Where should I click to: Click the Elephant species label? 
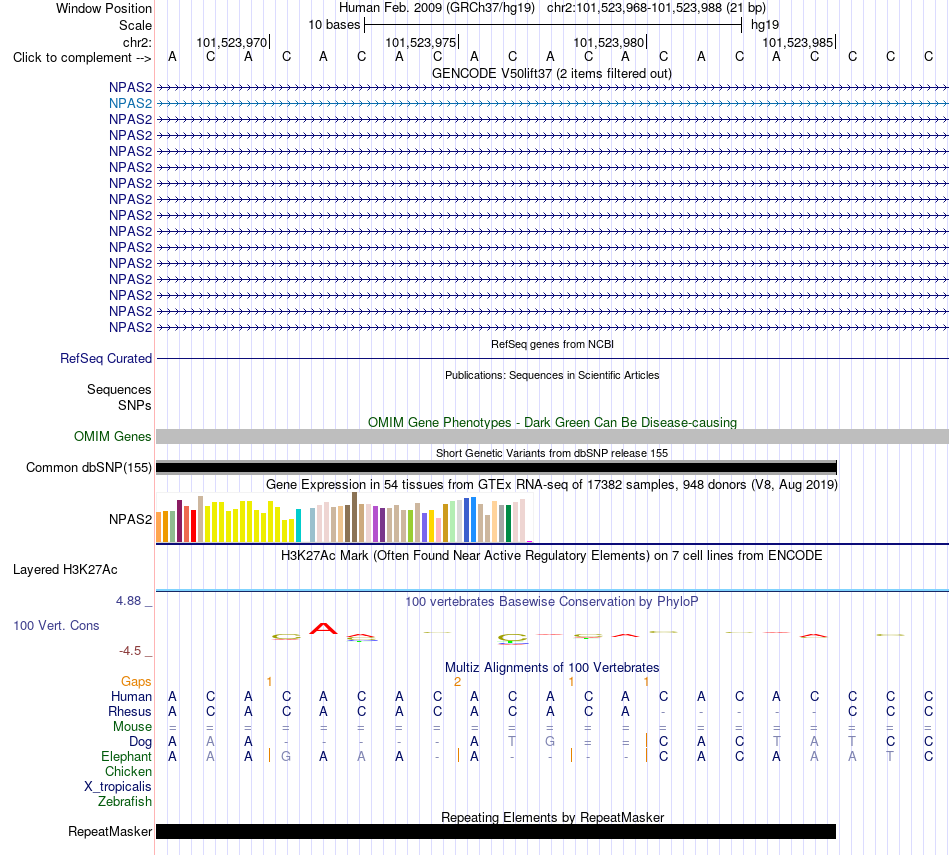pyautogui.click(x=126, y=757)
